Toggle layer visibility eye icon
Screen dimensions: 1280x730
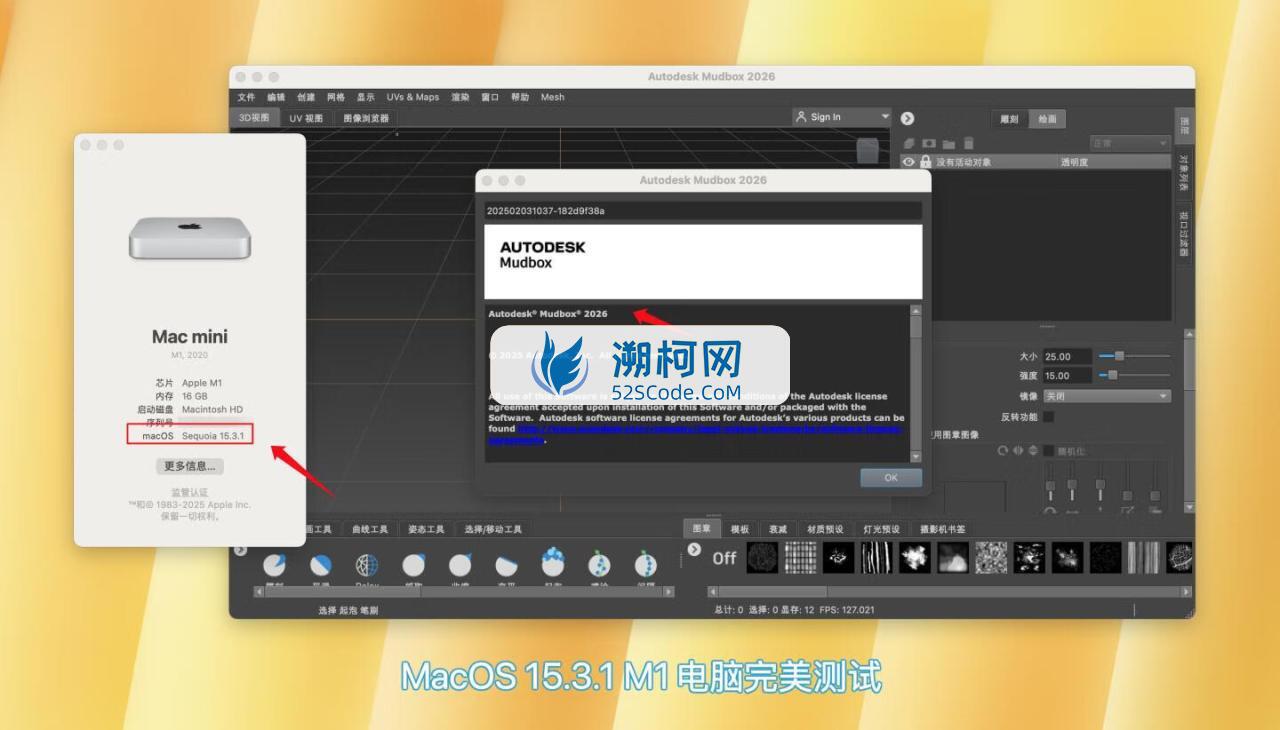[x=909, y=162]
